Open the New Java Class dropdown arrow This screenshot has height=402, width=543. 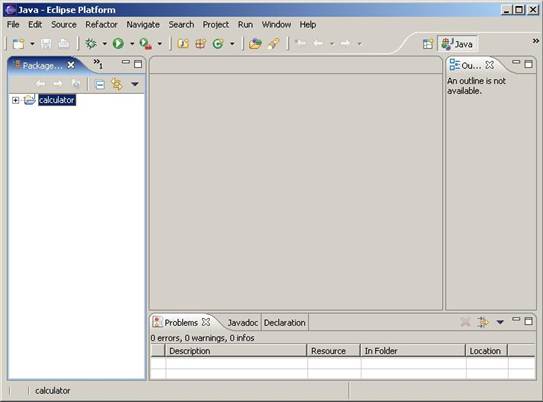(232, 44)
